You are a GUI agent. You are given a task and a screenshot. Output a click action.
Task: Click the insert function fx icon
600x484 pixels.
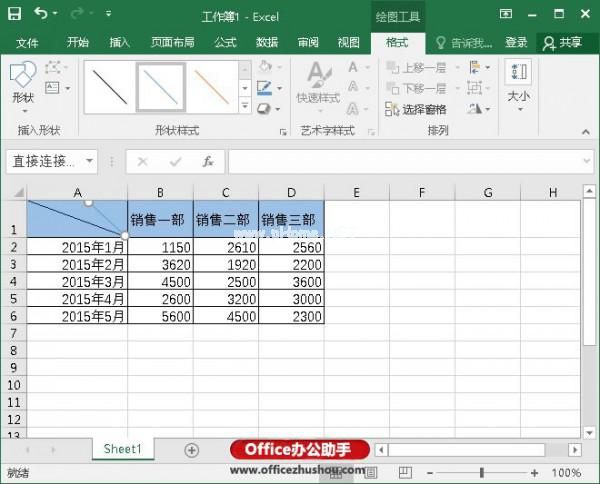(207, 161)
